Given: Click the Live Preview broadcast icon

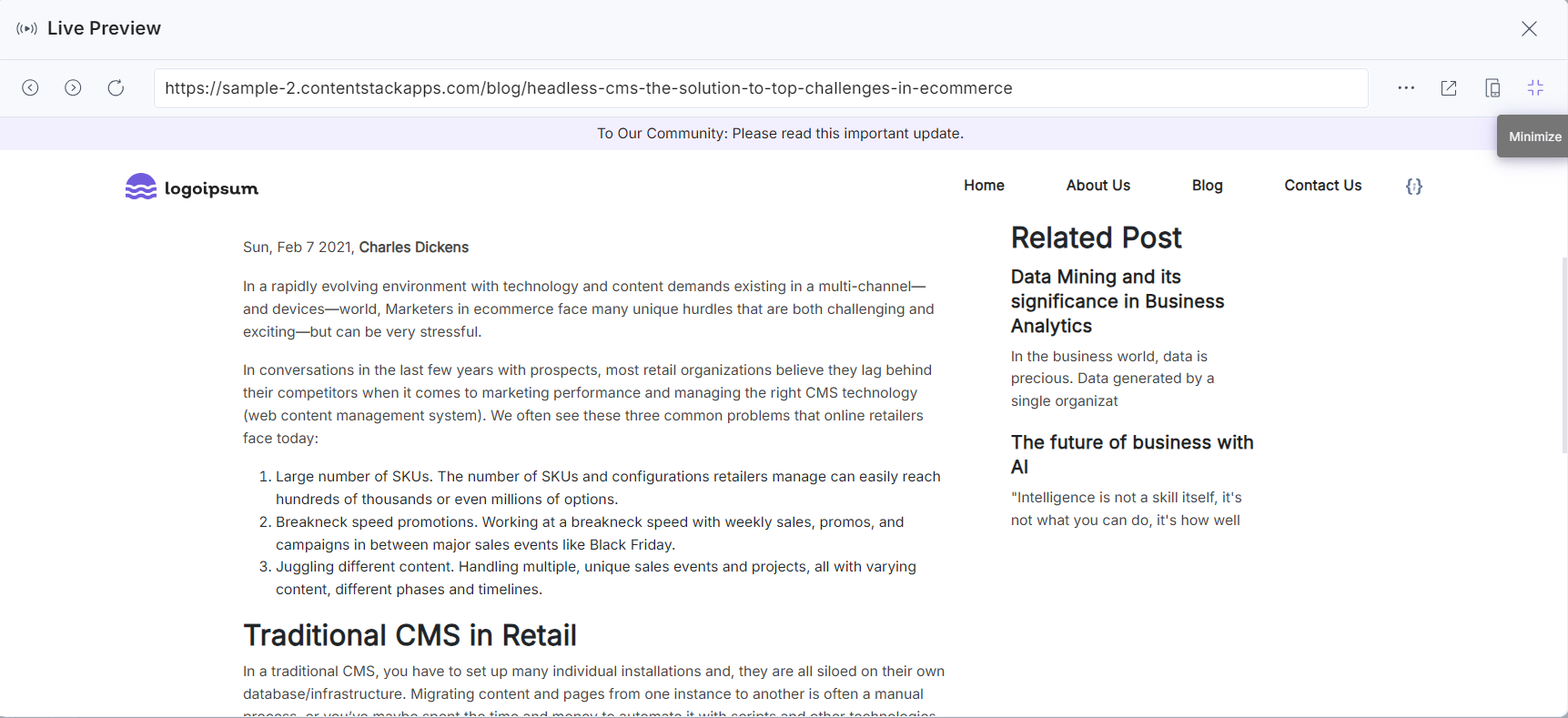Looking at the screenshot, I should [27, 28].
